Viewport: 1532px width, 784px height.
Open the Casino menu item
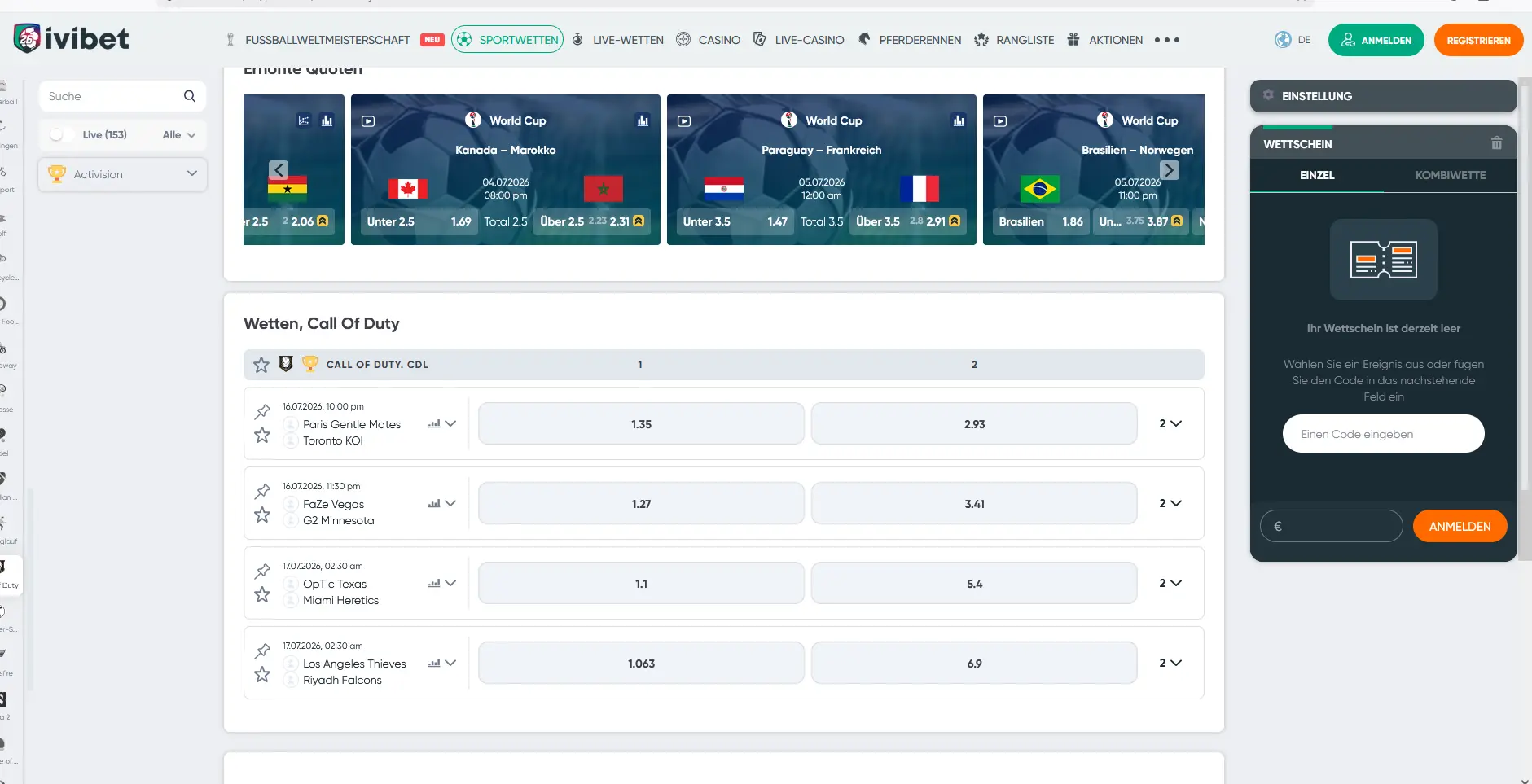(x=708, y=40)
